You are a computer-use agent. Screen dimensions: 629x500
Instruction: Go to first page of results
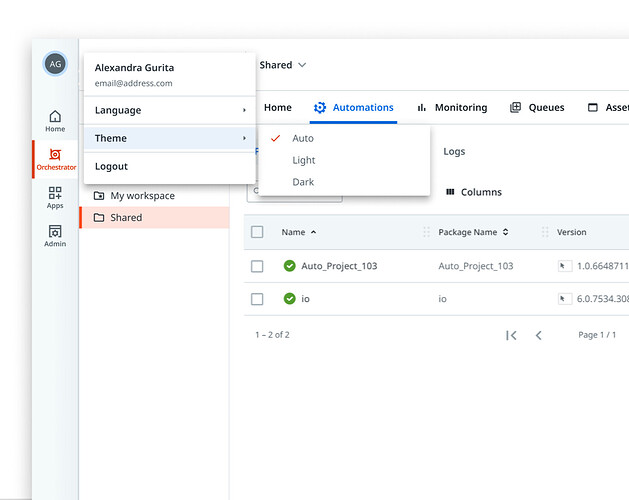point(511,335)
